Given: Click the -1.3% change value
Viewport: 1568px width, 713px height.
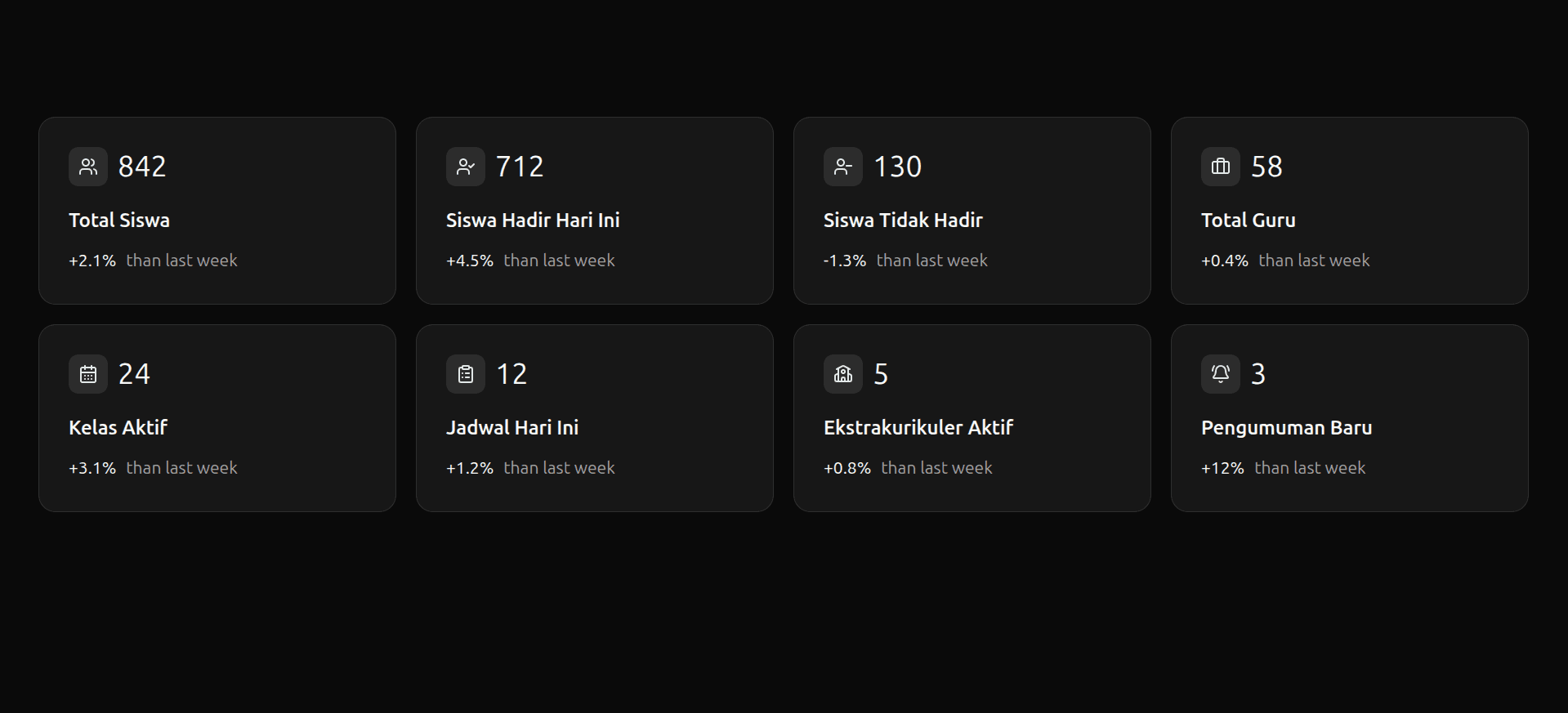Looking at the screenshot, I should pos(845,261).
